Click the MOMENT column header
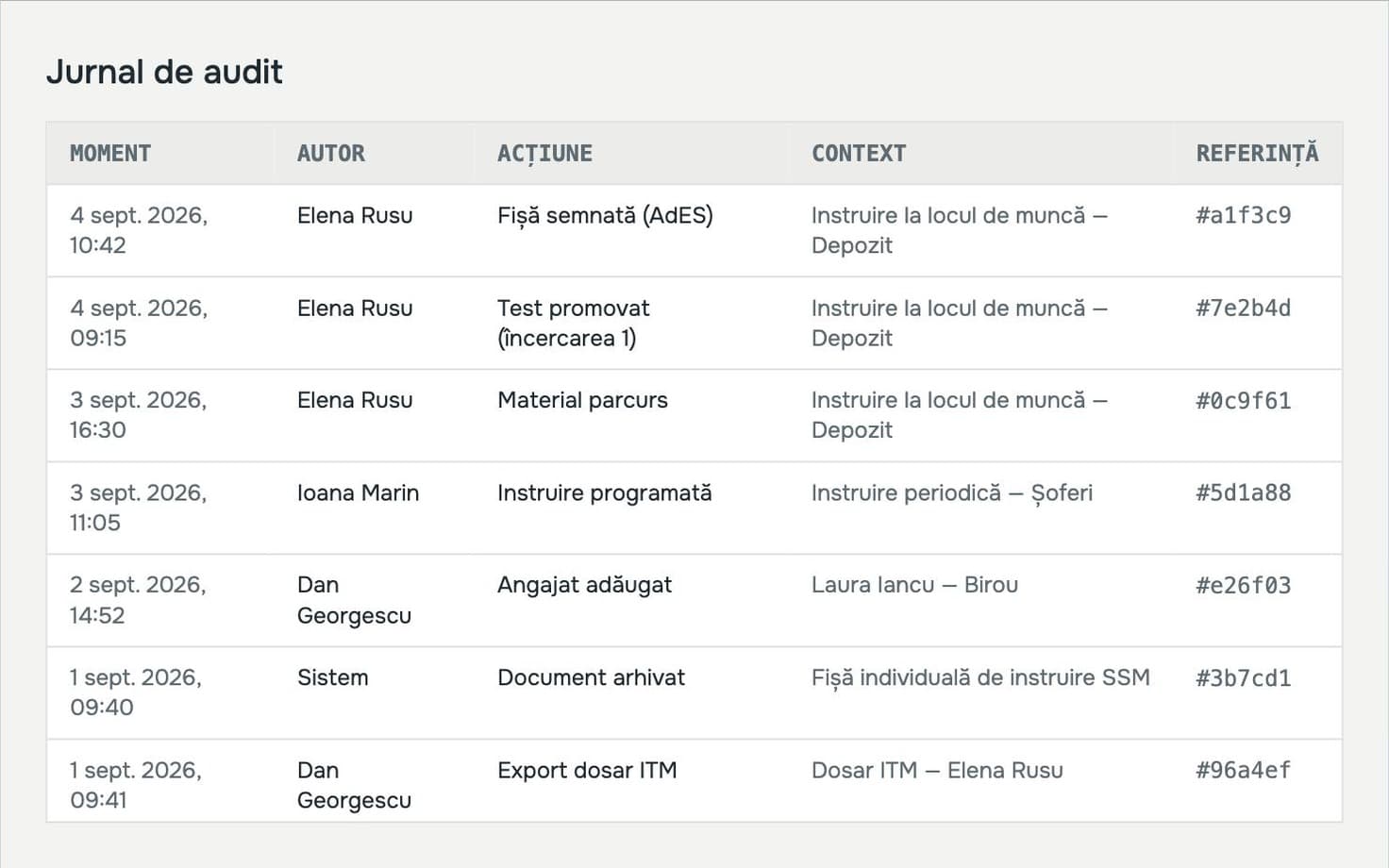This screenshot has width=1389, height=868. tap(110, 153)
